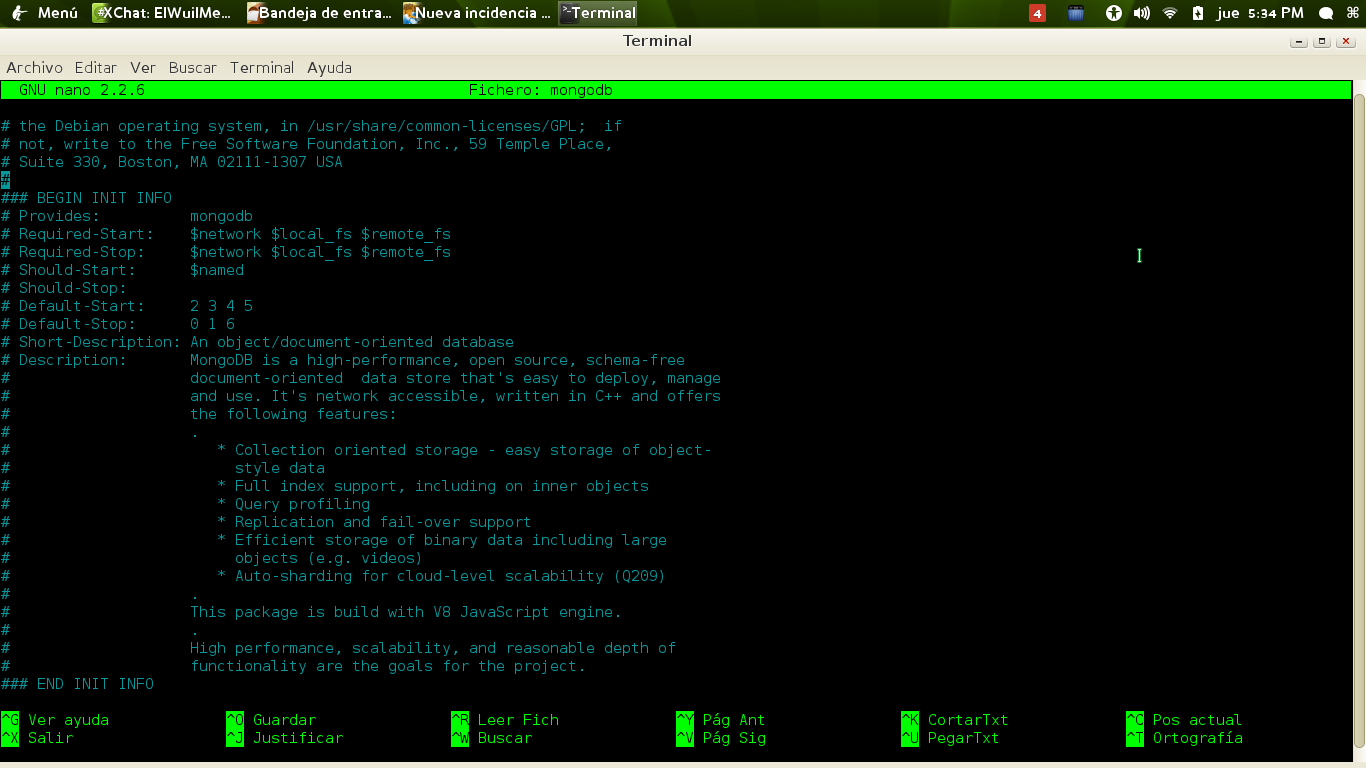Click '^Y Pág Ant' shortcut label

click(721, 720)
